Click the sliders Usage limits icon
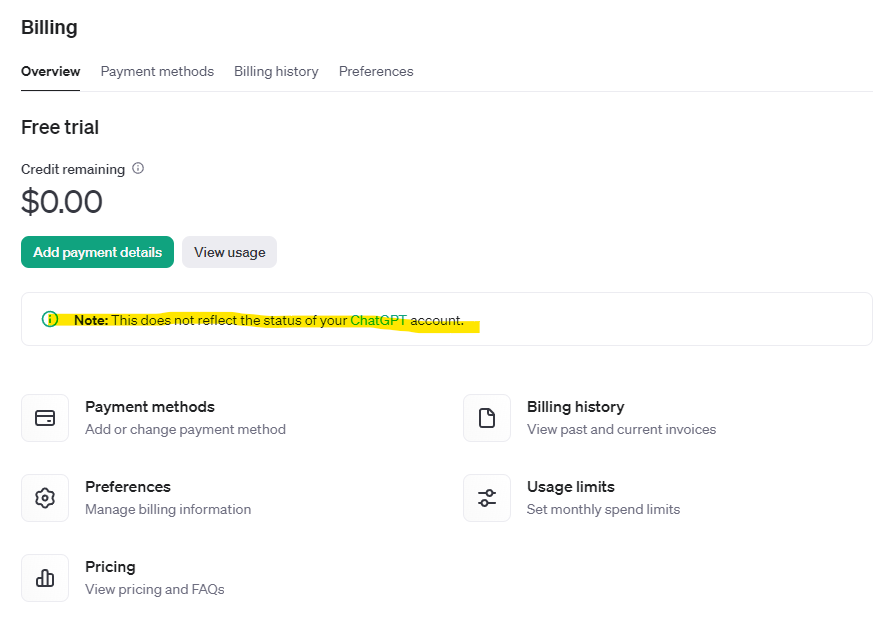883x627 pixels. point(487,498)
